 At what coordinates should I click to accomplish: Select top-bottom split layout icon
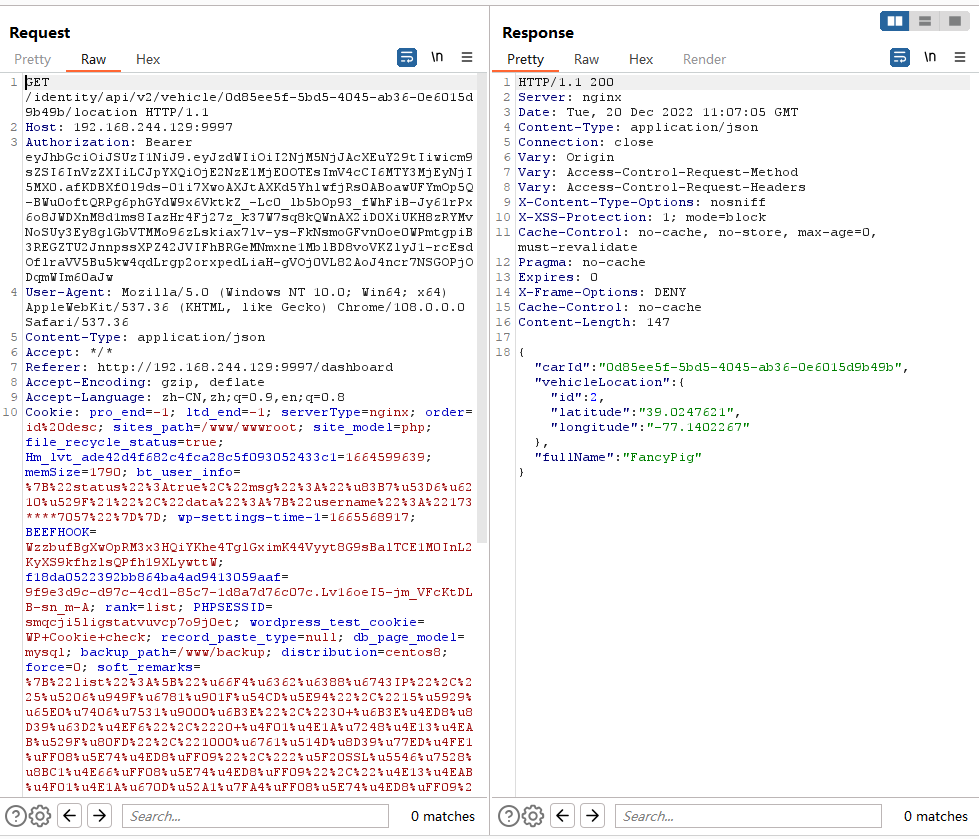(925, 21)
